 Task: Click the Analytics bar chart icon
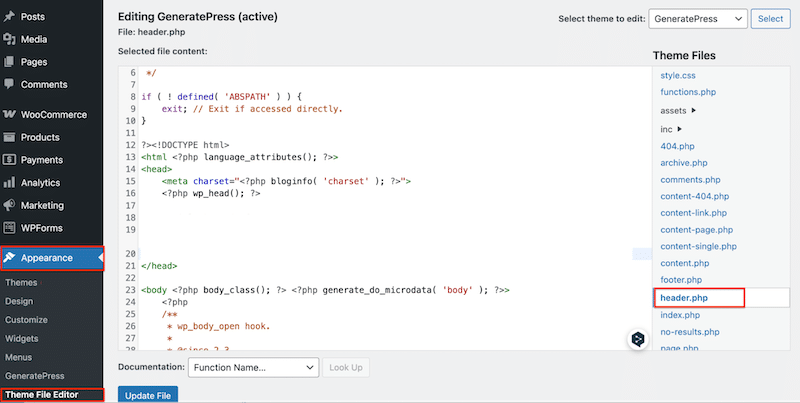(x=9, y=183)
